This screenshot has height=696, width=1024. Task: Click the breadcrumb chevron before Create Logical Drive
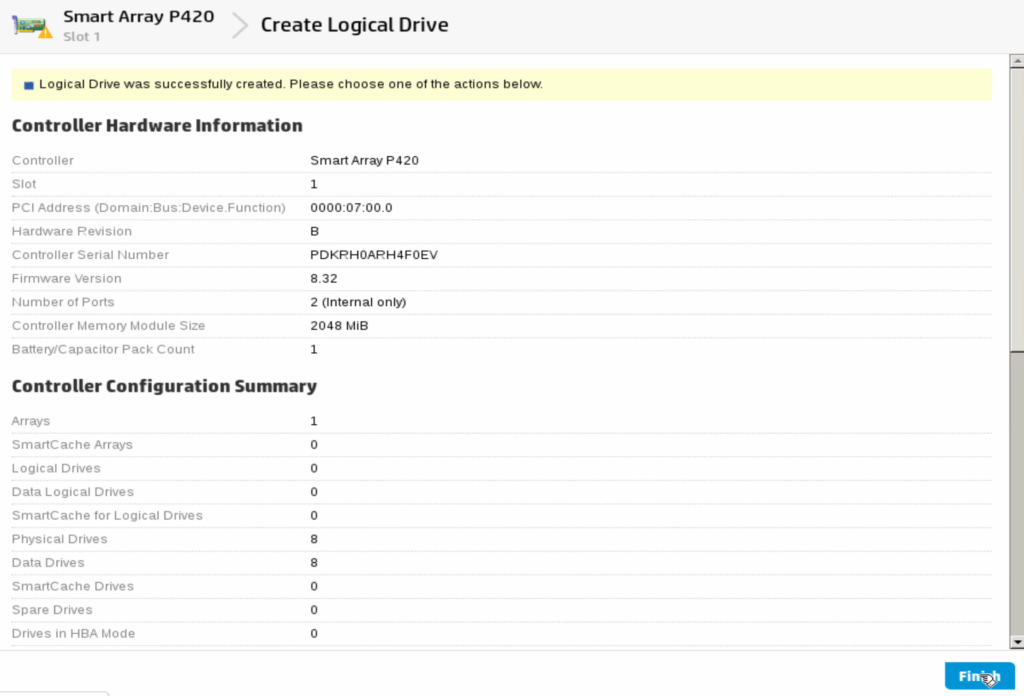[x=240, y=25]
